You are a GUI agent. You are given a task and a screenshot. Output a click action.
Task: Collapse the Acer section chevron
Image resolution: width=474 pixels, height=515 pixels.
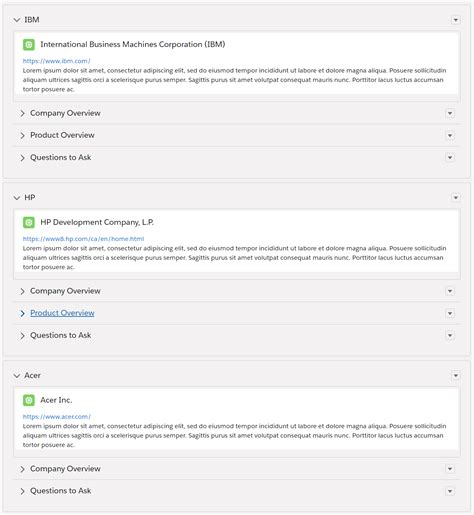click(17, 376)
